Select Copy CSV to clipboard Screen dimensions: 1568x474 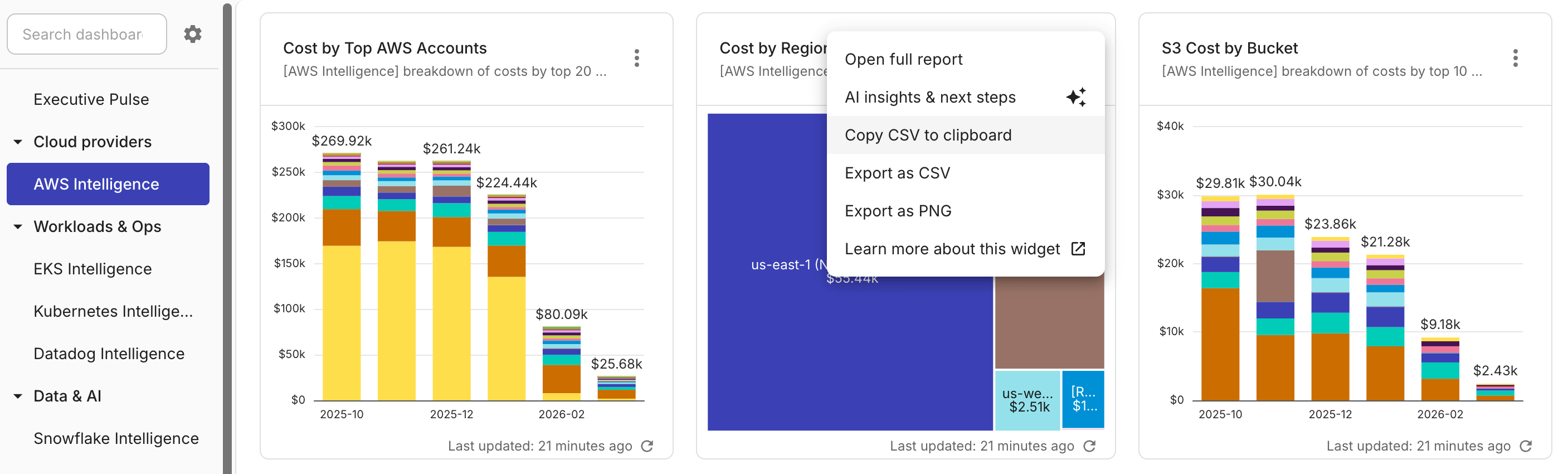[x=928, y=134]
